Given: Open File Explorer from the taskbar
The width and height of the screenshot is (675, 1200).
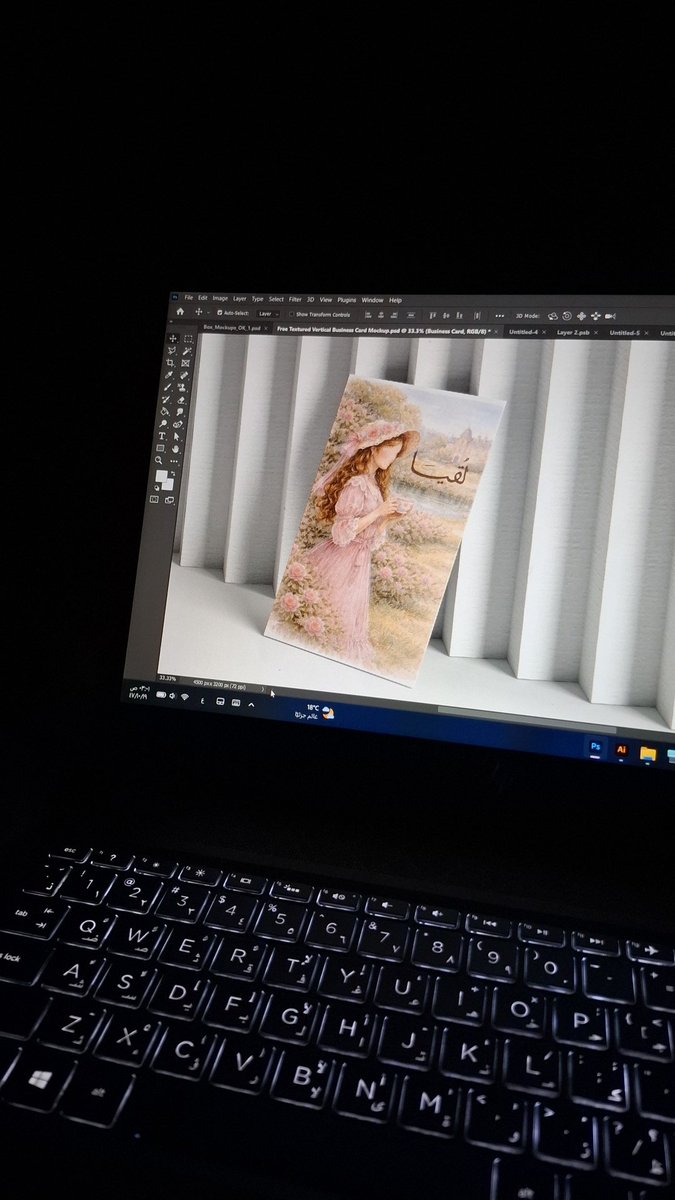Looking at the screenshot, I should 648,752.
